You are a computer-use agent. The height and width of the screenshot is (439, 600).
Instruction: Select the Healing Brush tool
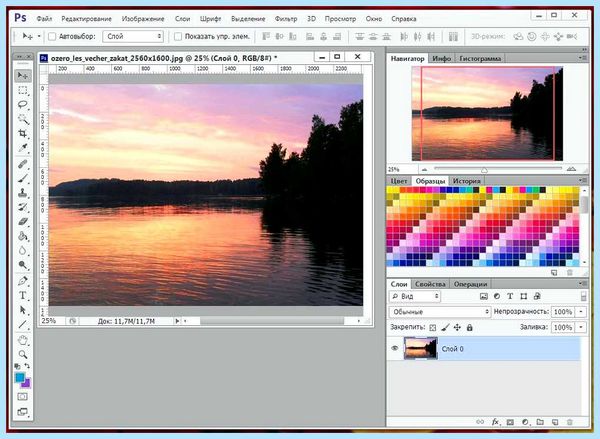(23, 164)
